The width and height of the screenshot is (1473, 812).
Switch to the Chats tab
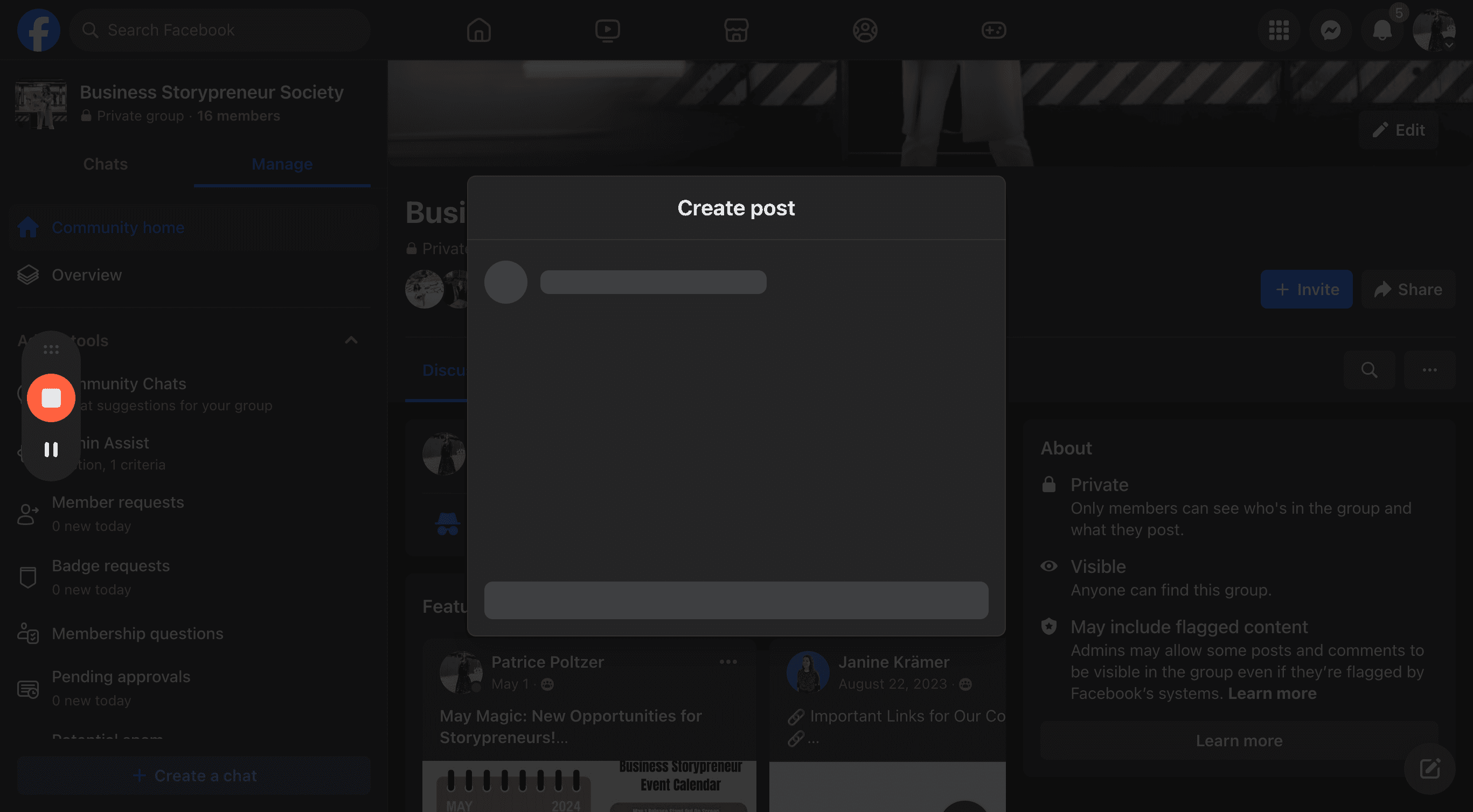pos(105,164)
